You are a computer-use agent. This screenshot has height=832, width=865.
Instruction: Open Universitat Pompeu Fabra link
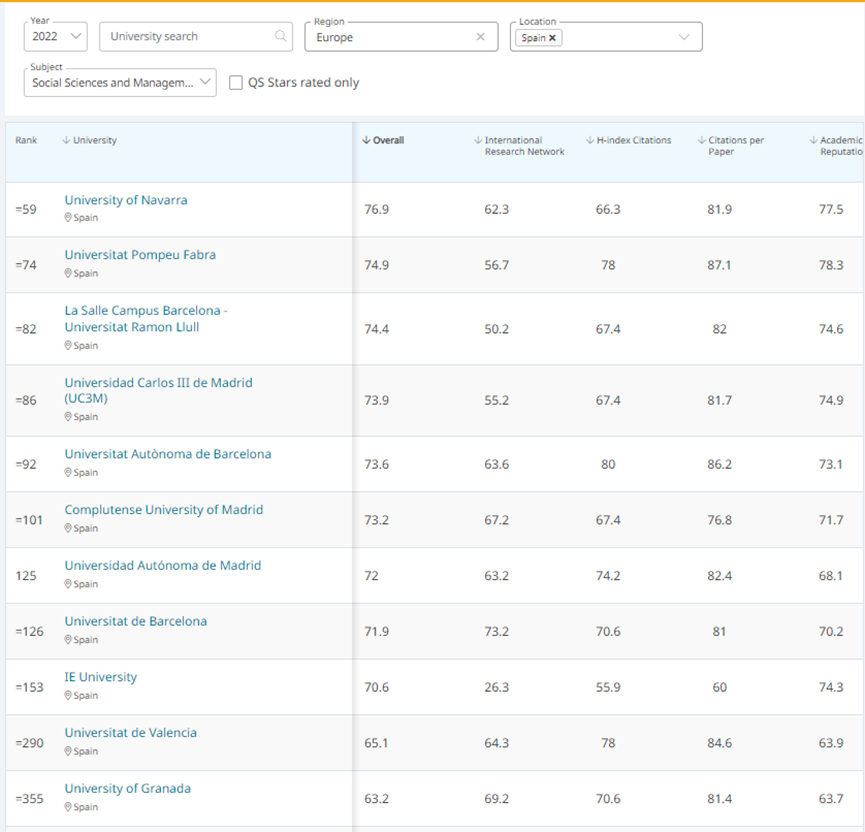tap(140, 255)
